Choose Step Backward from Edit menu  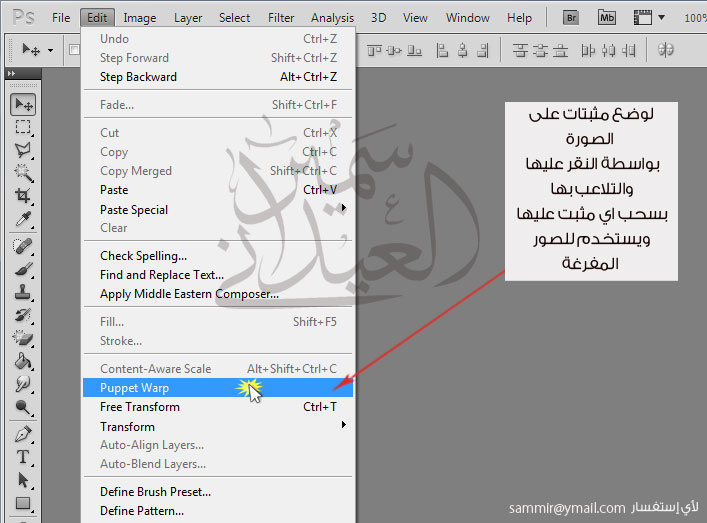pyautogui.click(x=218, y=77)
